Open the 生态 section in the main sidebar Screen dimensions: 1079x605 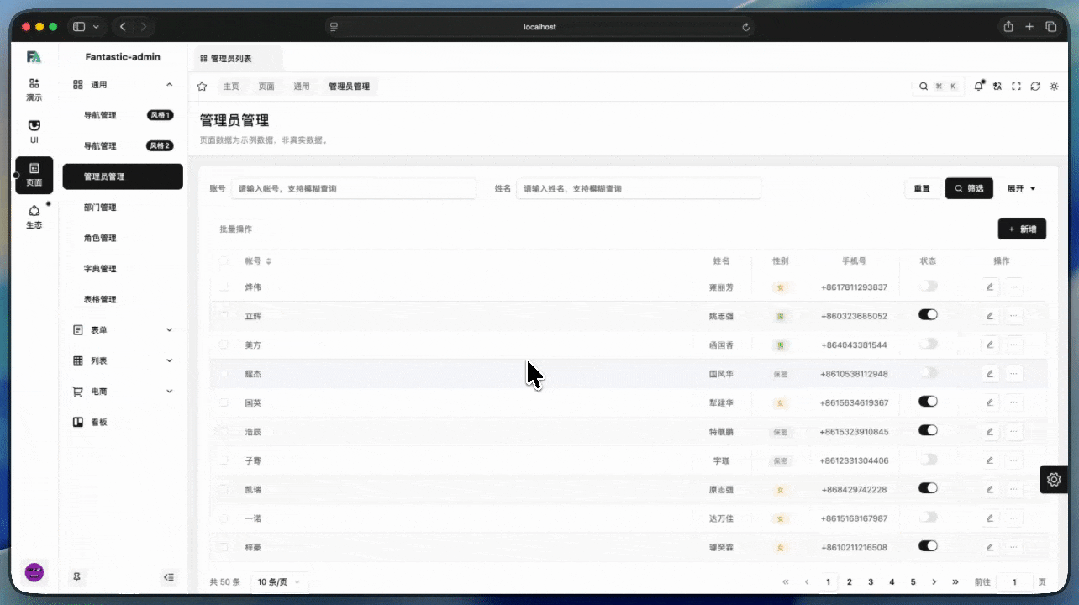pos(34,217)
